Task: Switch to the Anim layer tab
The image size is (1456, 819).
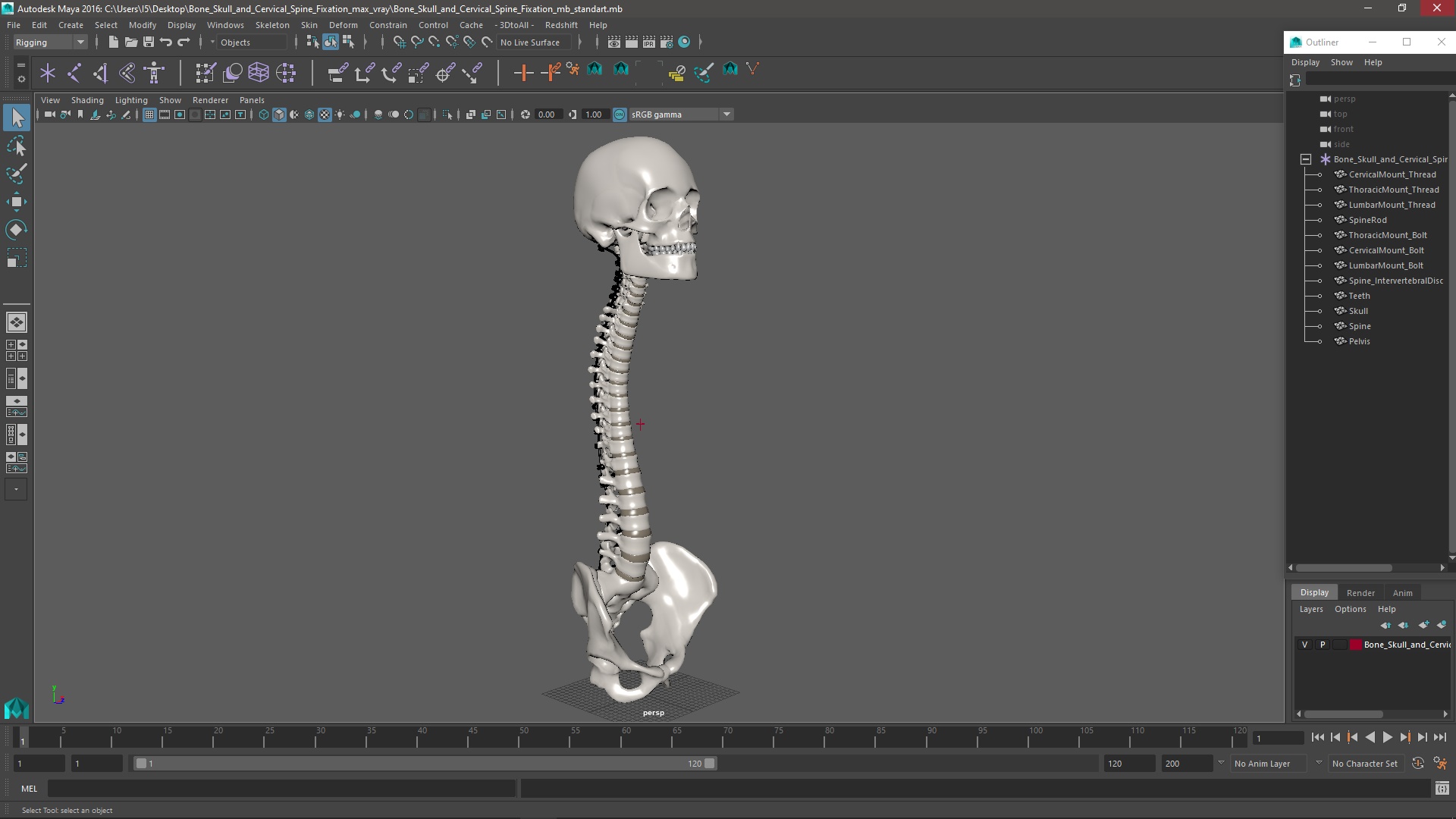Action: [1402, 593]
